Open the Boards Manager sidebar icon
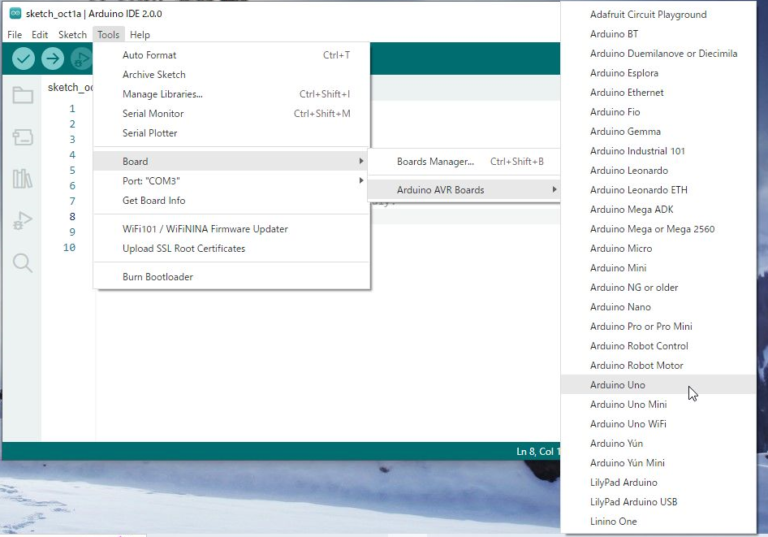Viewport: 768px width, 537px height. (23, 137)
